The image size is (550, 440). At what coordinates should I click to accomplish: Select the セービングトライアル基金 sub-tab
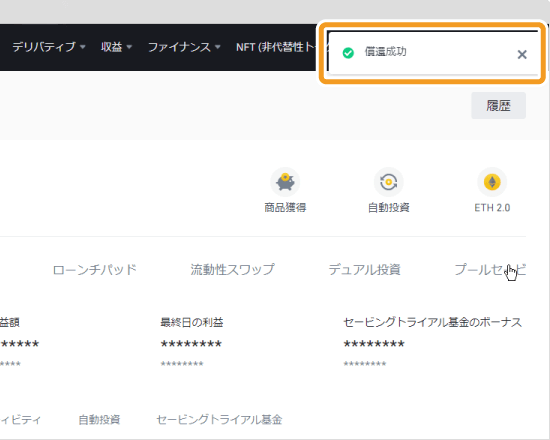[219, 420]
